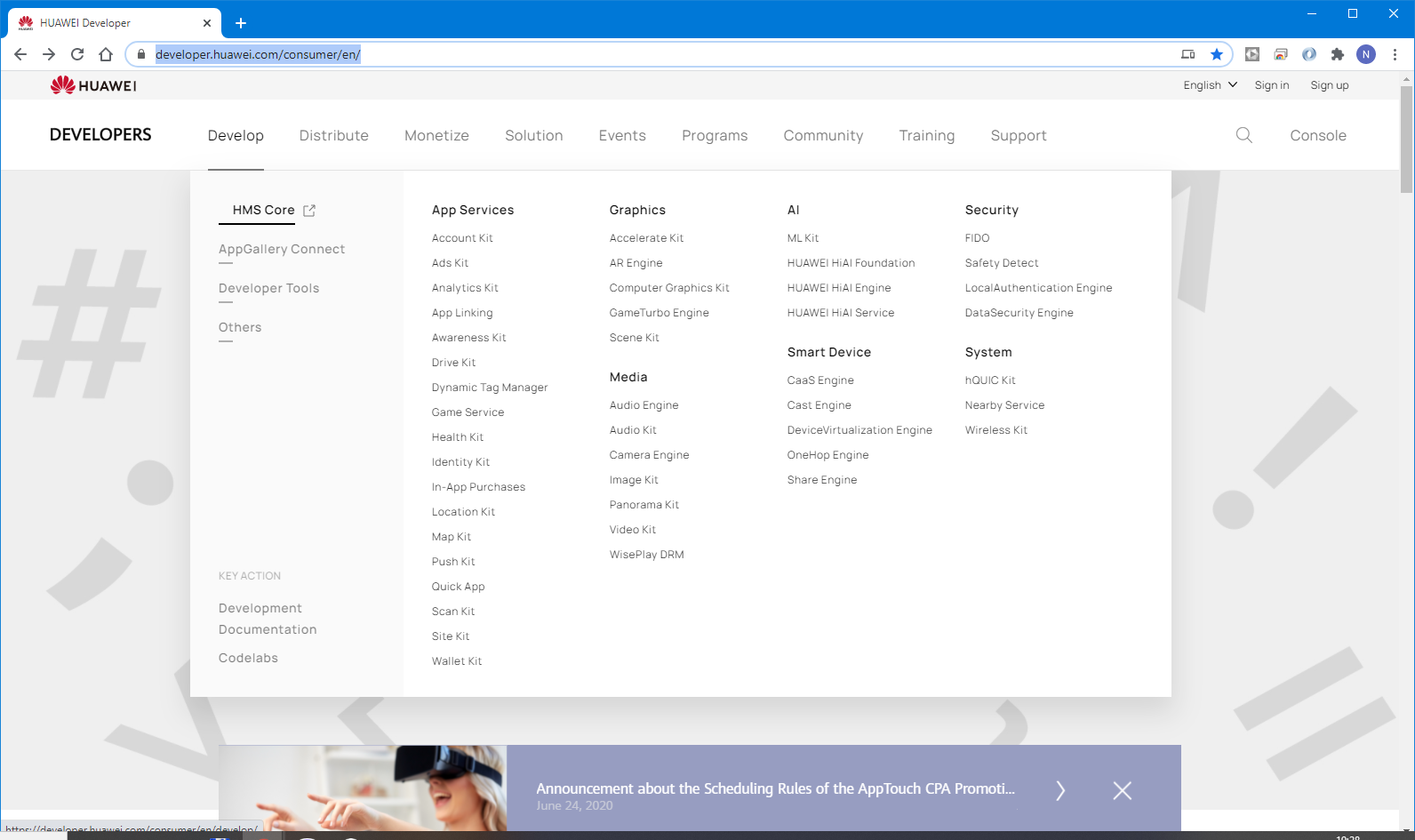Open Documentation key action link
The image size is (1415, 840).
268,629
